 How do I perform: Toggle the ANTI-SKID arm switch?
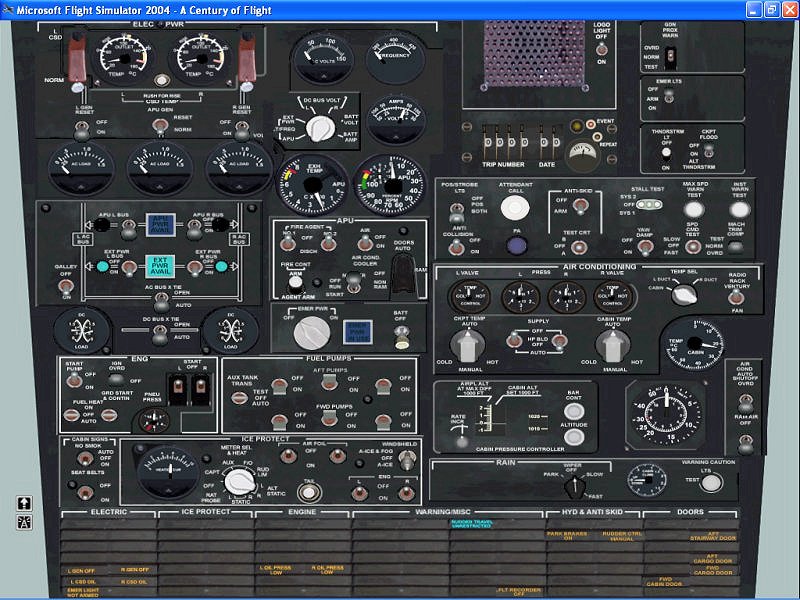coord(579,206)
